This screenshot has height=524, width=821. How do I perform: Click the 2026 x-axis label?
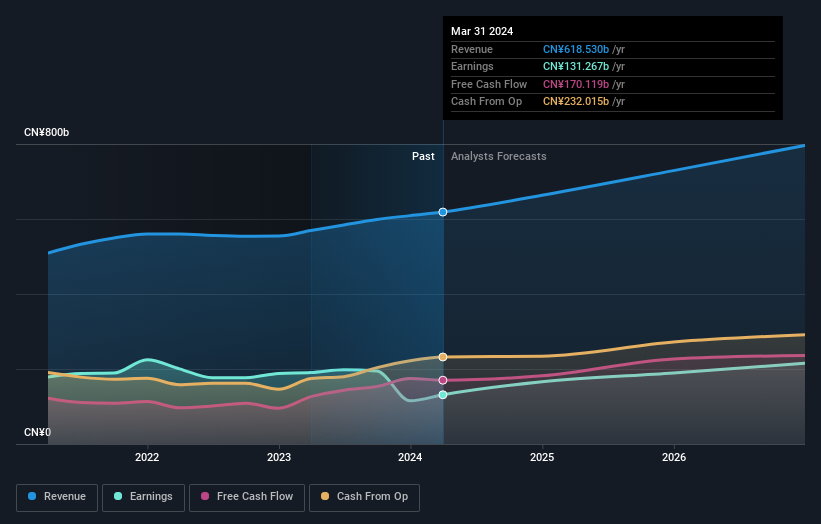[674, 457]
